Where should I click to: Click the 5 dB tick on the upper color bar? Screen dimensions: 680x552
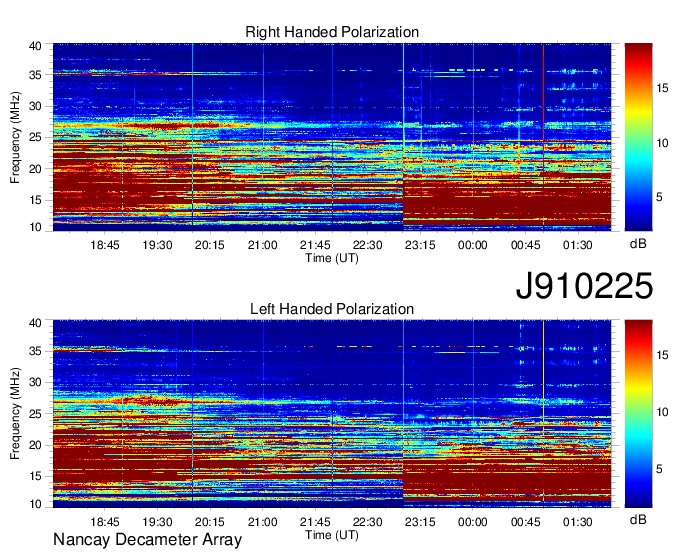pos(659,197)
